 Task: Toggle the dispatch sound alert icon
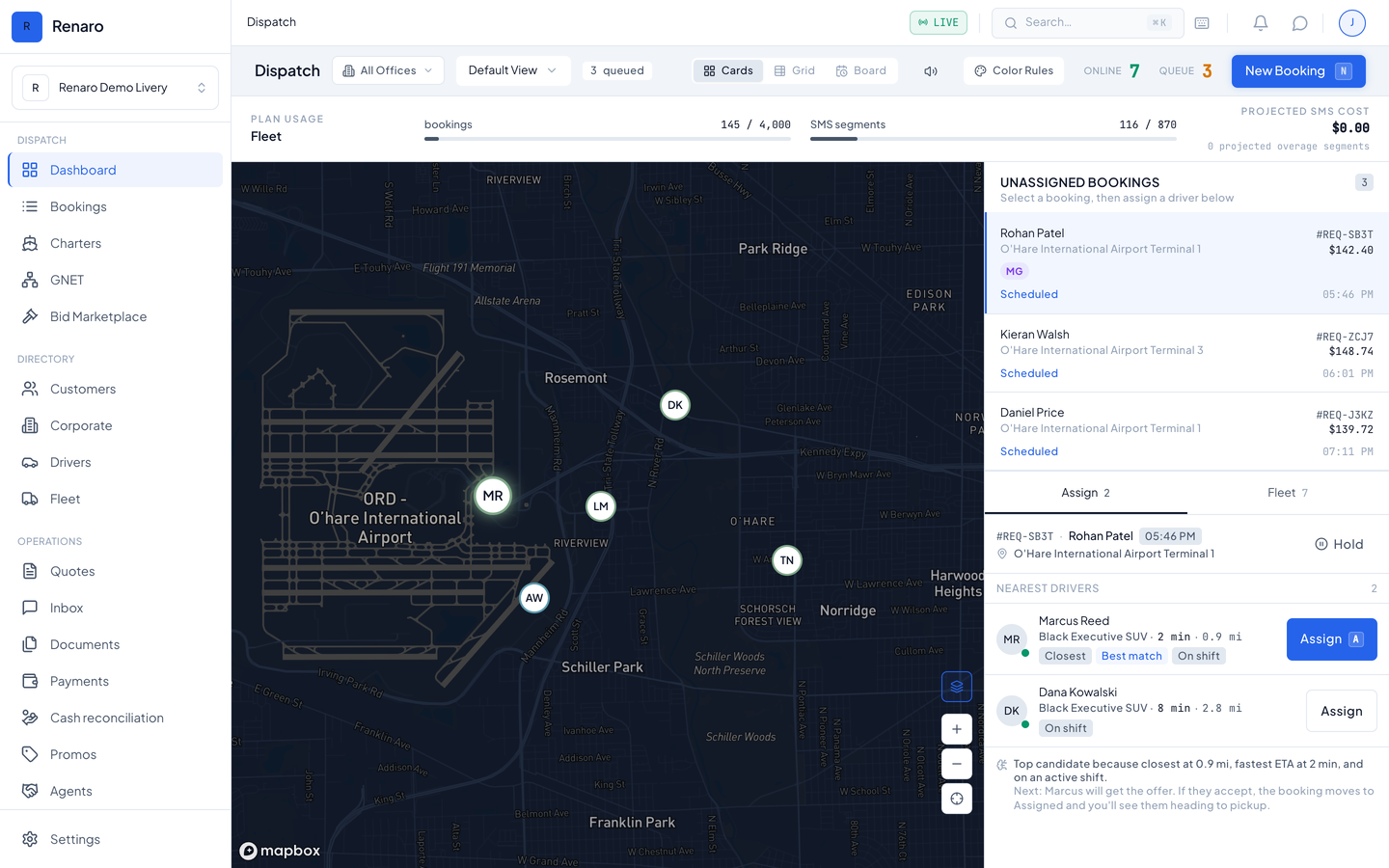tap(931, 71)
